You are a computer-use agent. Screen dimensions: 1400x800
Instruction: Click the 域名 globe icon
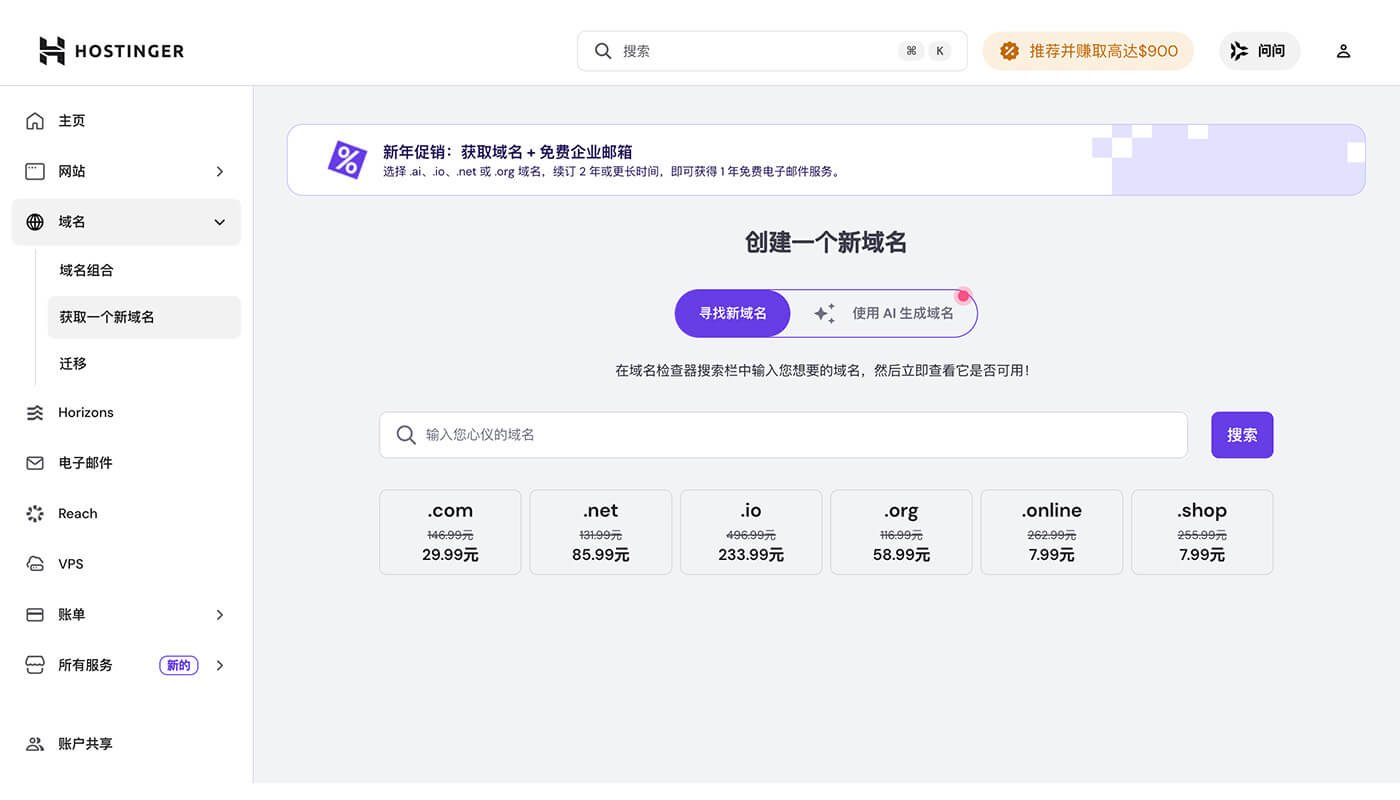click(x=33, y=221)
